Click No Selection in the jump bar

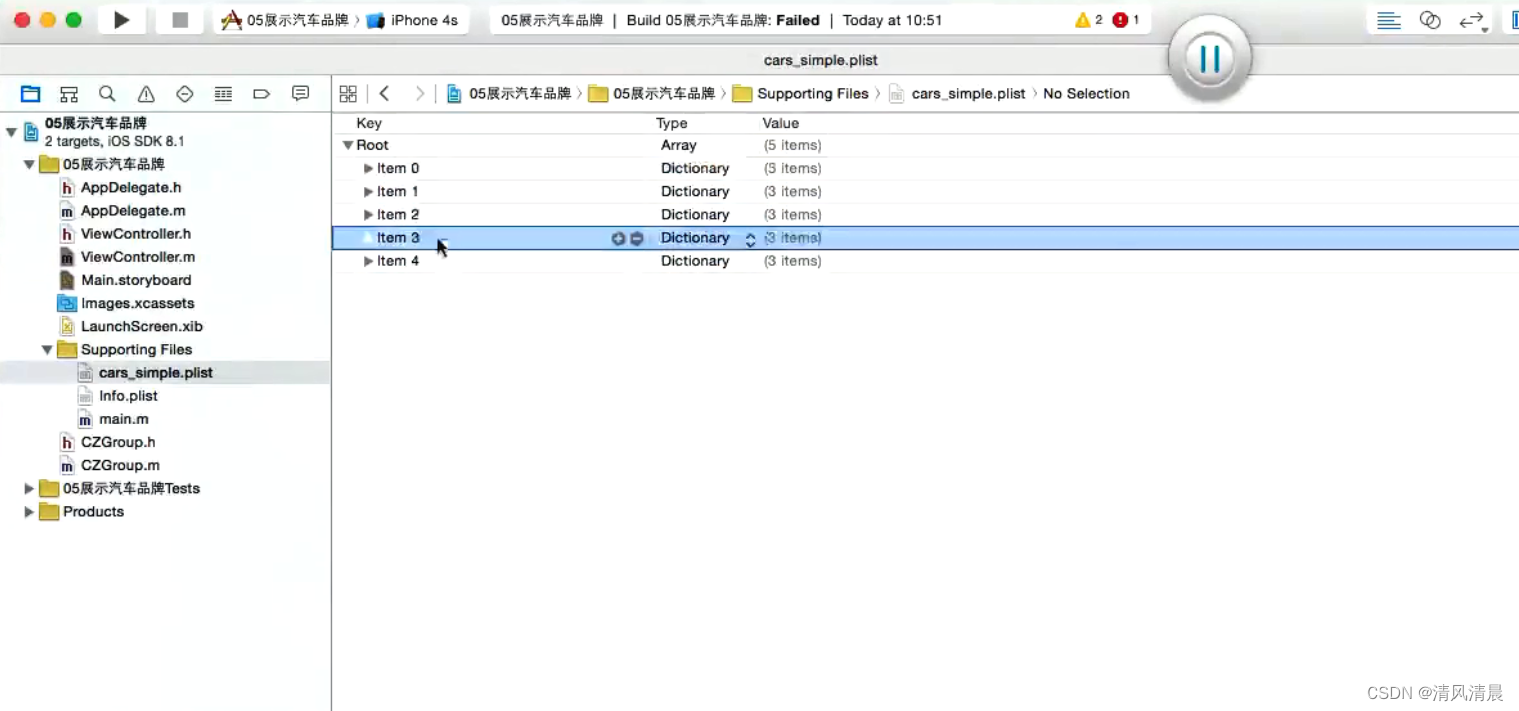click(1086, 94)
